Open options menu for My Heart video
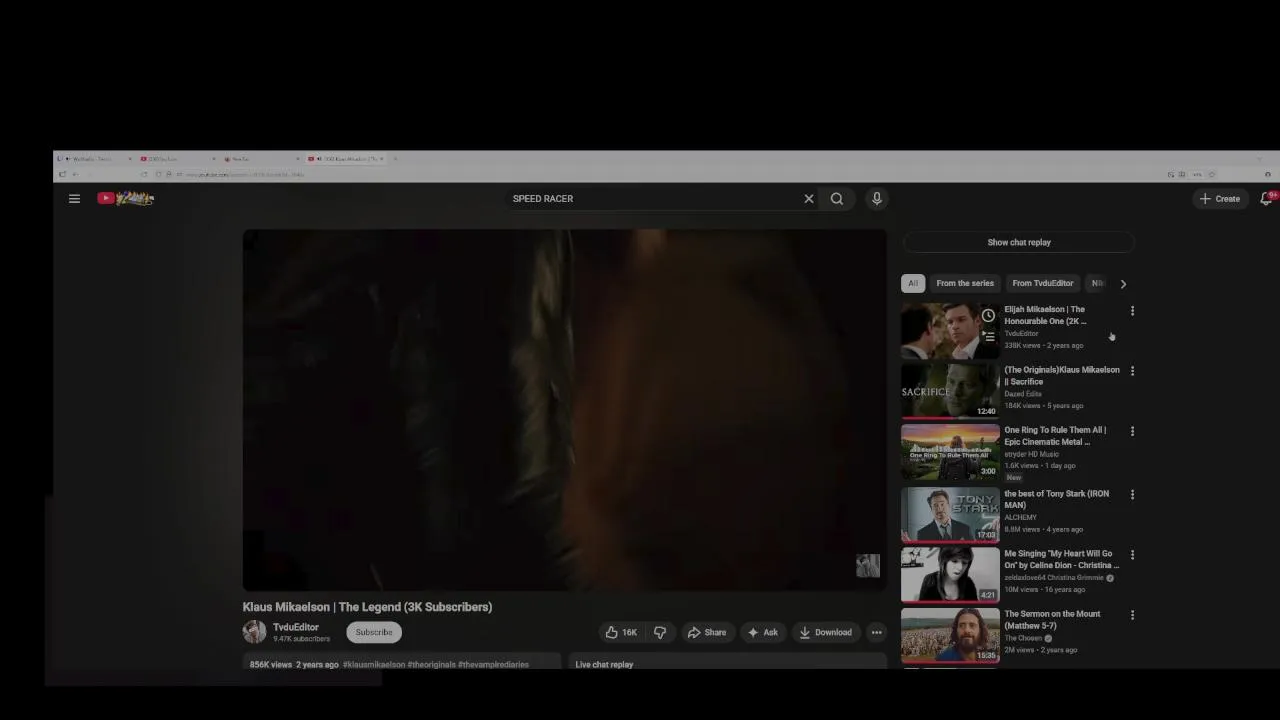1280x720 pixels. [x=1132, y=554]
